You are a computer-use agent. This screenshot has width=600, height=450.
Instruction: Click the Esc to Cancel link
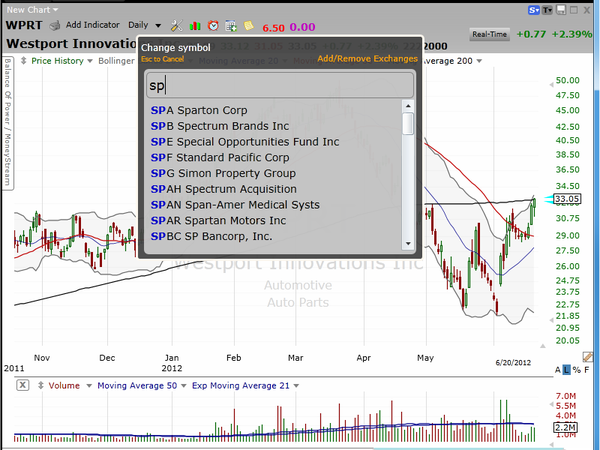163,59
